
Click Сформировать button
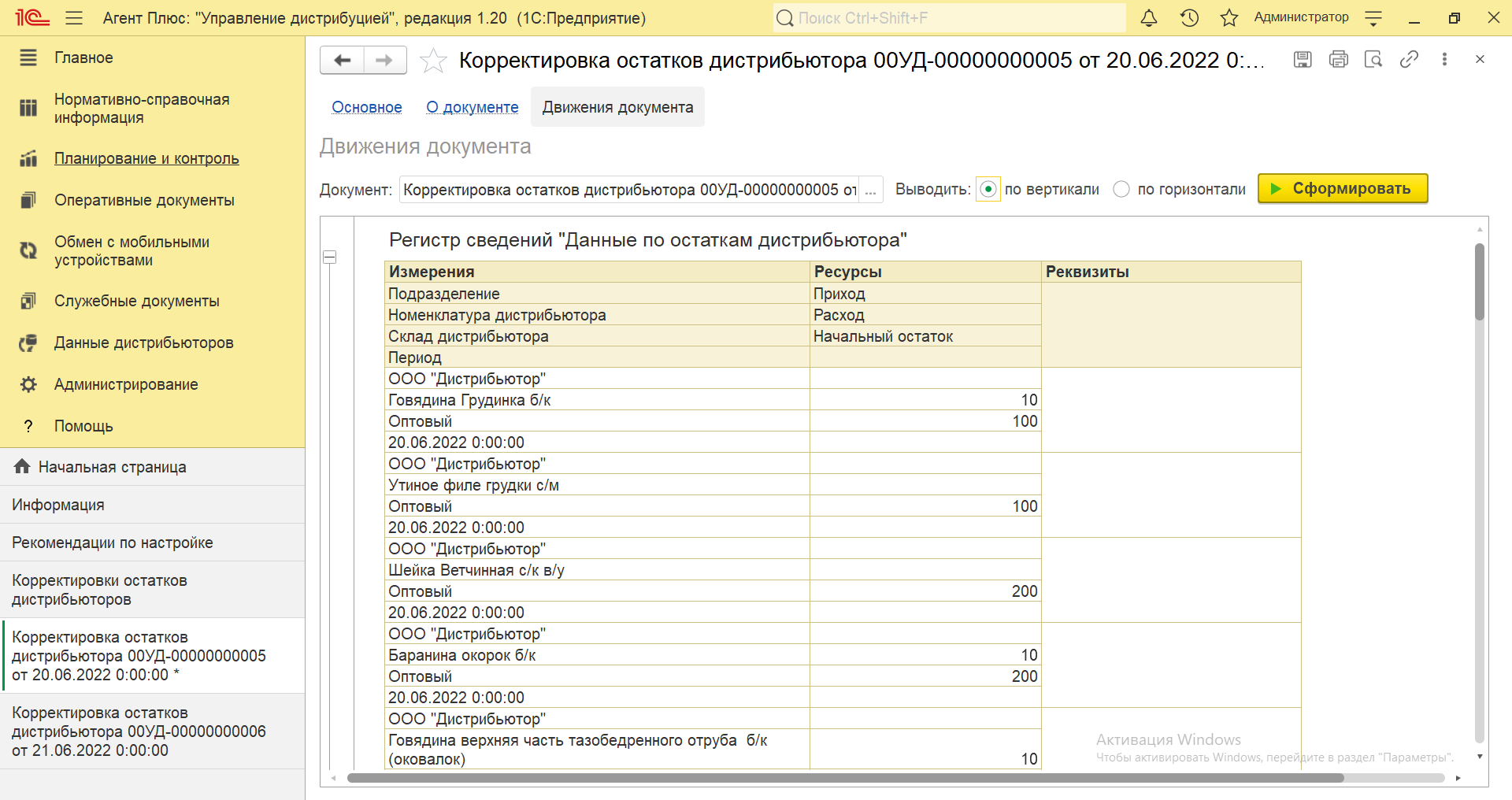[1343, 188]
